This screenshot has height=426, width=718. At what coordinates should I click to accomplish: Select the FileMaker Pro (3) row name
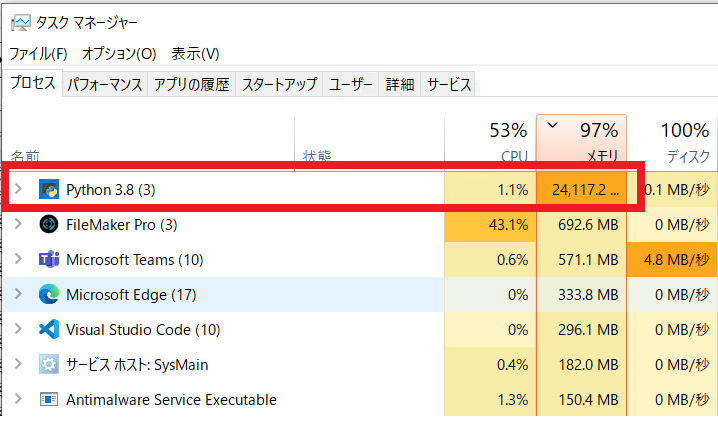122,225
